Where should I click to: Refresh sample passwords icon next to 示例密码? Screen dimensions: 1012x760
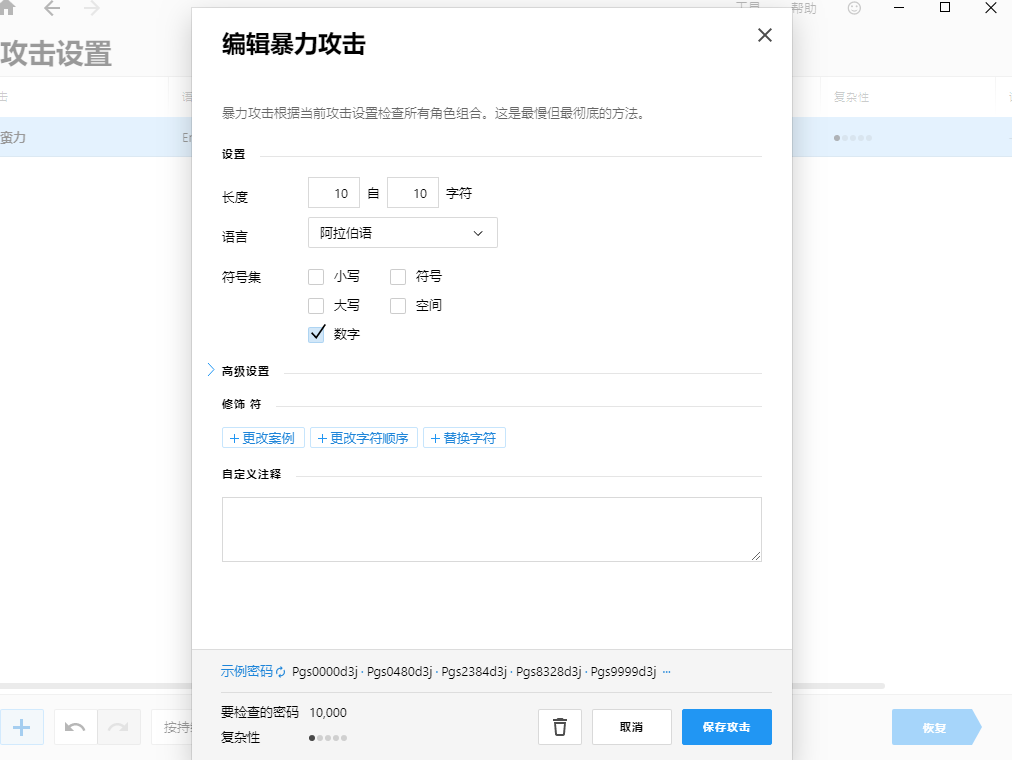(x=281, y=672)
